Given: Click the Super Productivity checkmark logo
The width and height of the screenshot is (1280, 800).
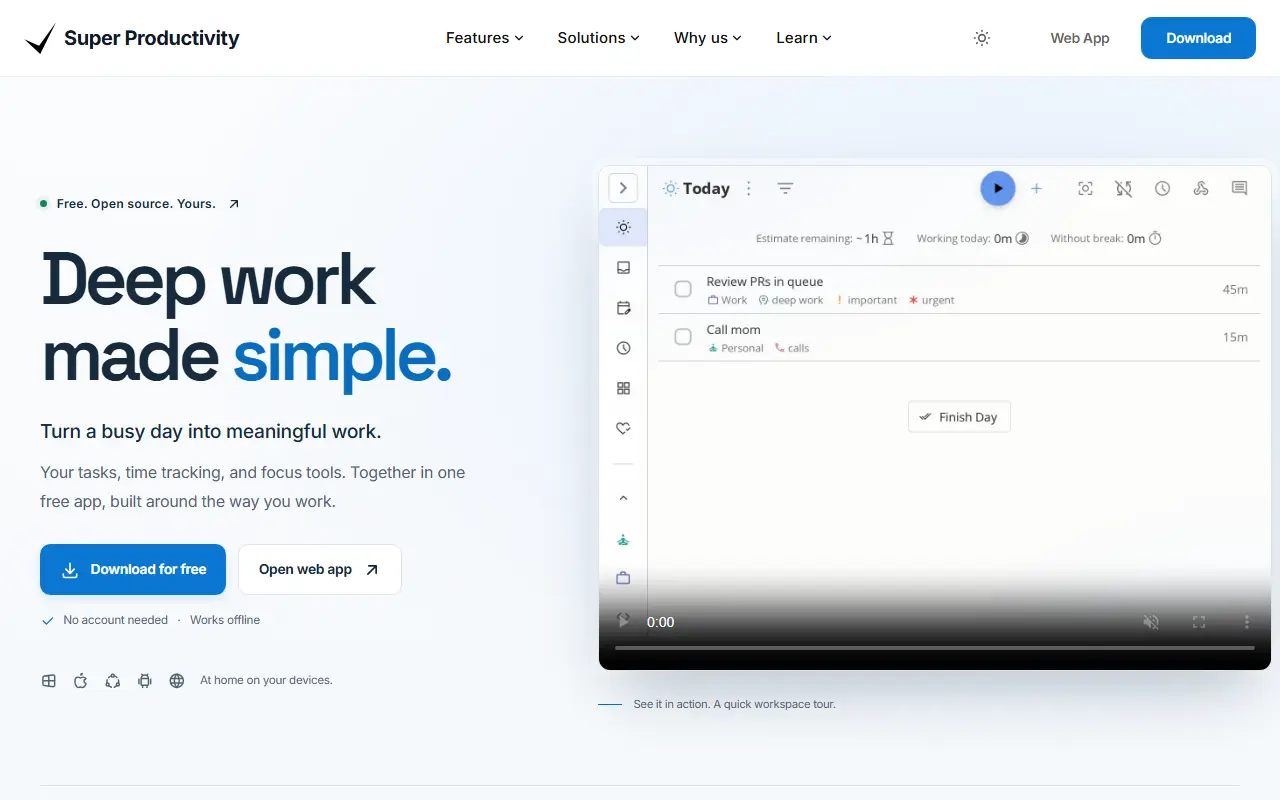Looking at the screenshot, I should (x=40, y=39).
